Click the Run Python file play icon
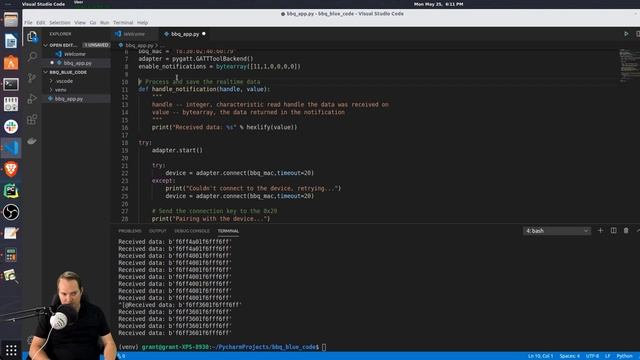Screen dimensions: 640x360 coord(626,34)
